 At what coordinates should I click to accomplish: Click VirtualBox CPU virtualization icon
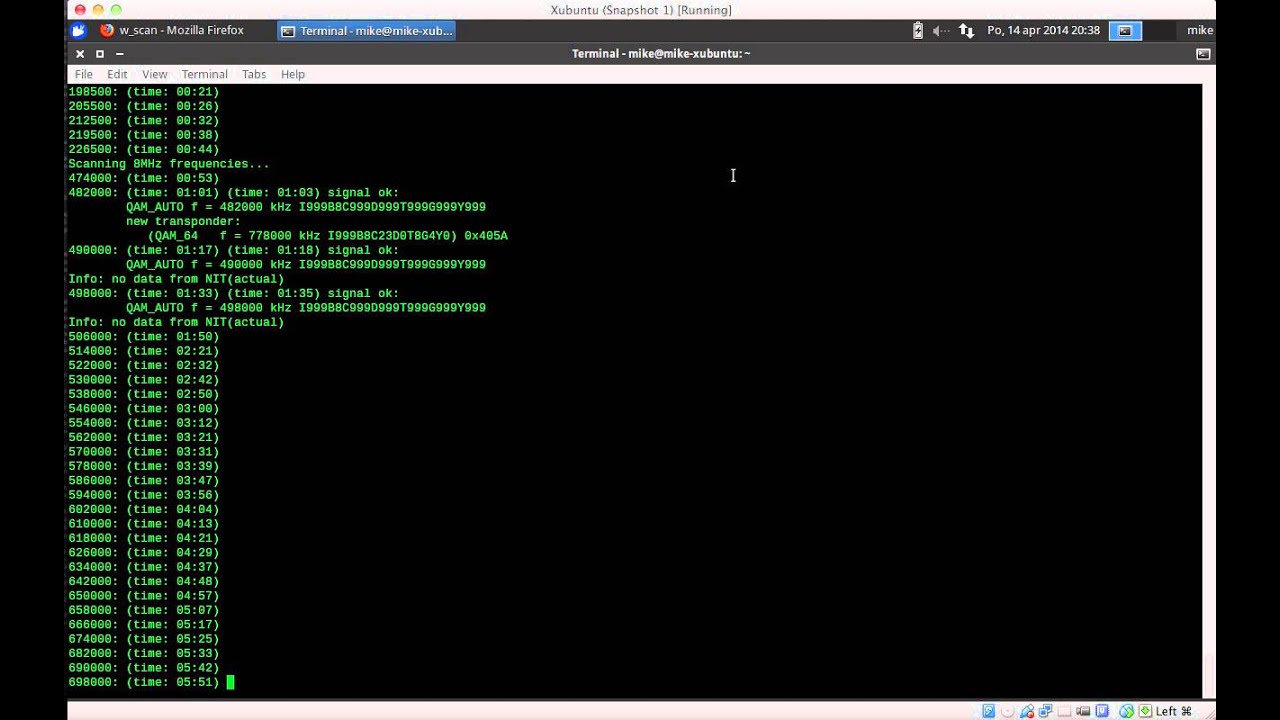1102,711
